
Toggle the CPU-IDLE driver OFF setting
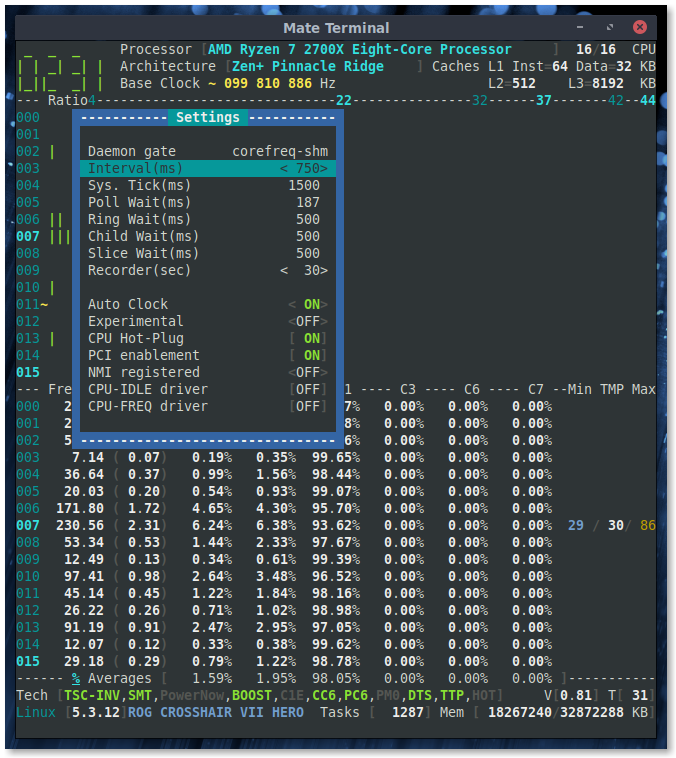point(208,389)
